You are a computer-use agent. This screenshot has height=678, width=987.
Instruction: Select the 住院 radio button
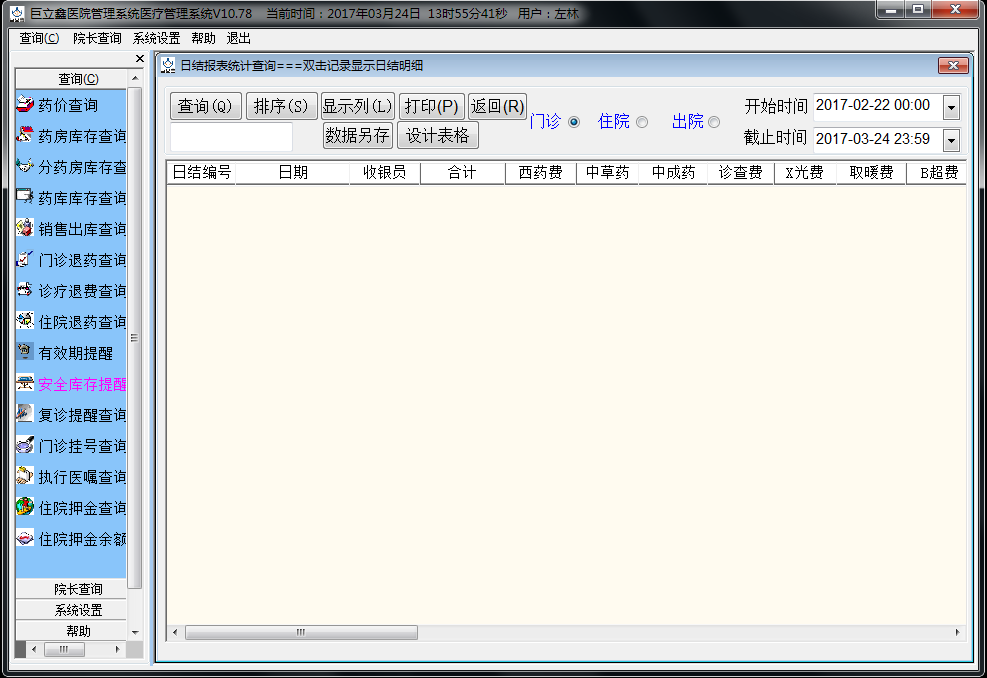point(642,122)
